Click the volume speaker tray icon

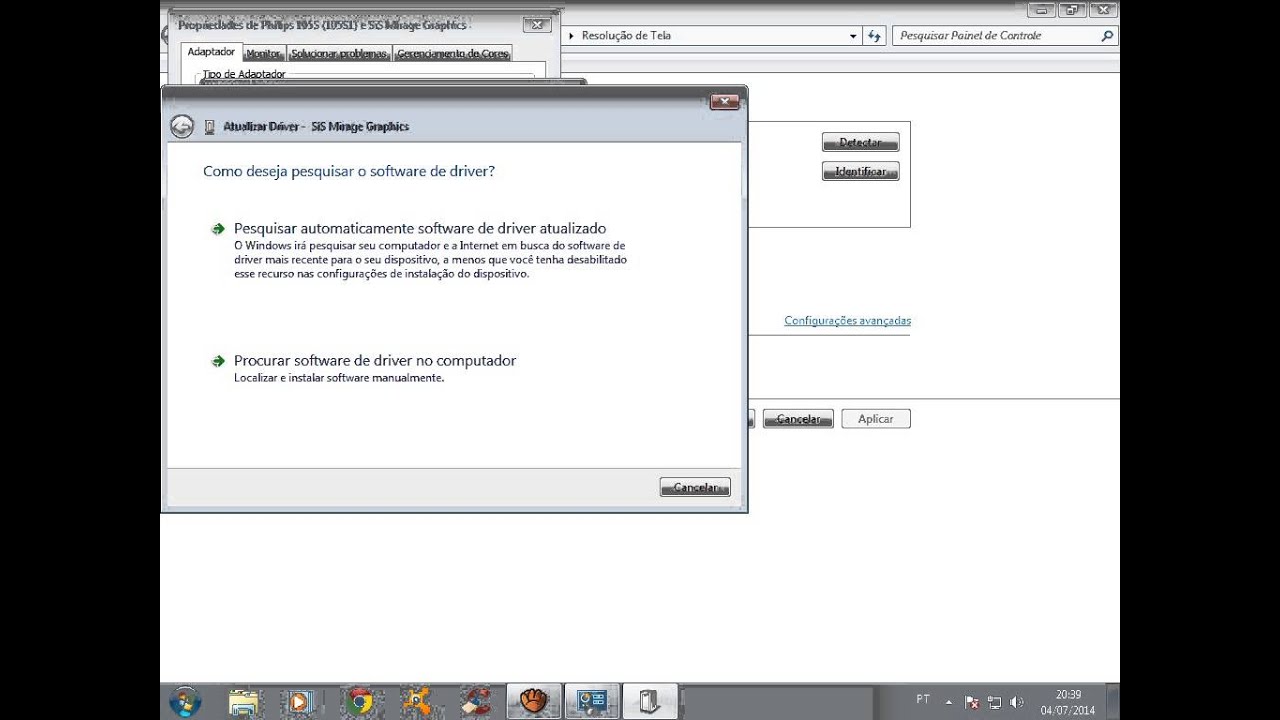point(1017,702)
